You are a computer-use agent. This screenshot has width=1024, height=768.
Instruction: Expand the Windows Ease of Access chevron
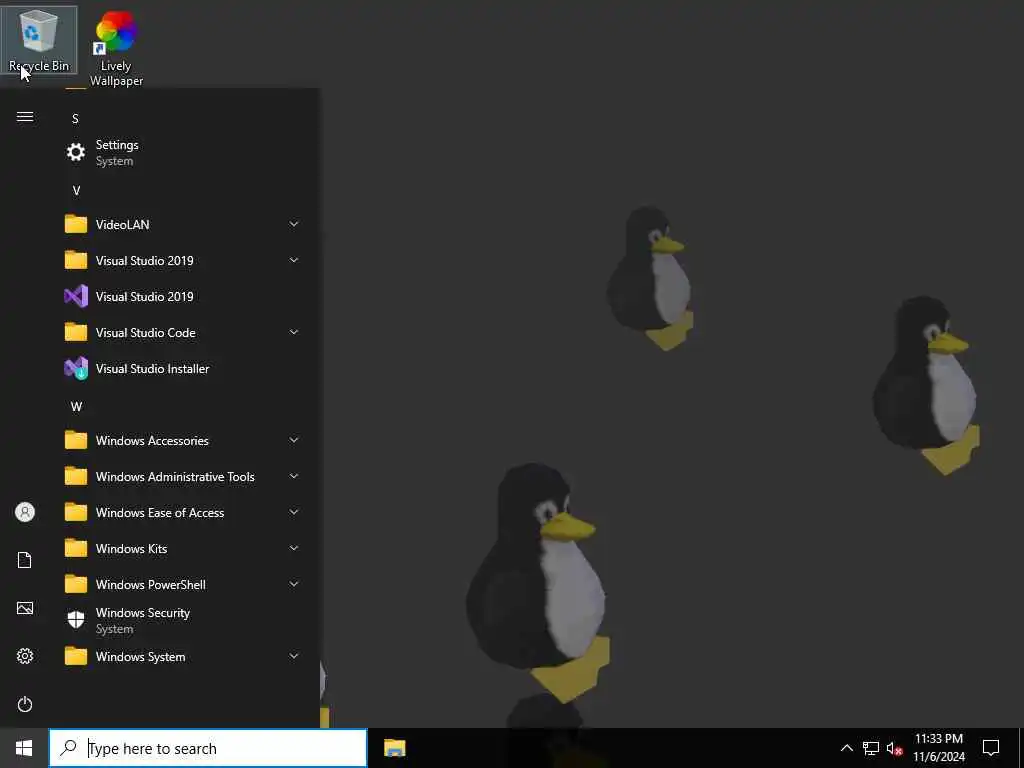pos(294,512)
